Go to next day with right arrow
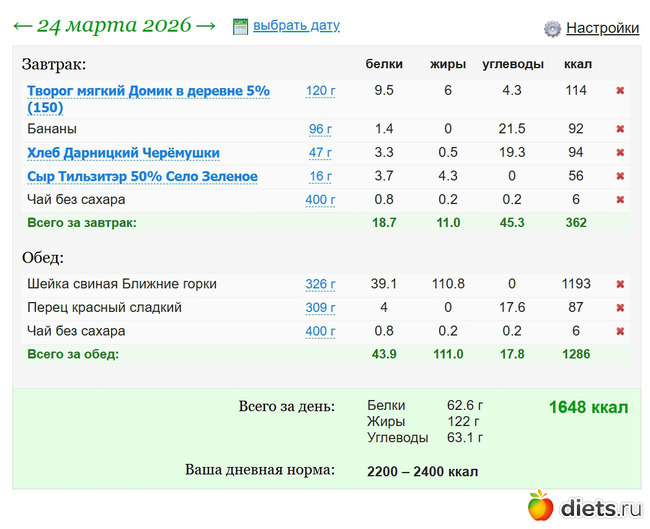The width and height of the screenshot is (650, 529). point(206,25)
